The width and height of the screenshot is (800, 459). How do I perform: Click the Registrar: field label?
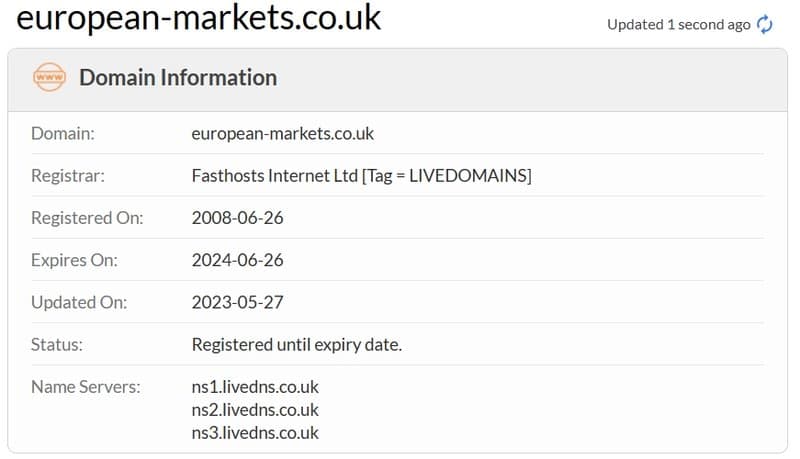(68, 176)
